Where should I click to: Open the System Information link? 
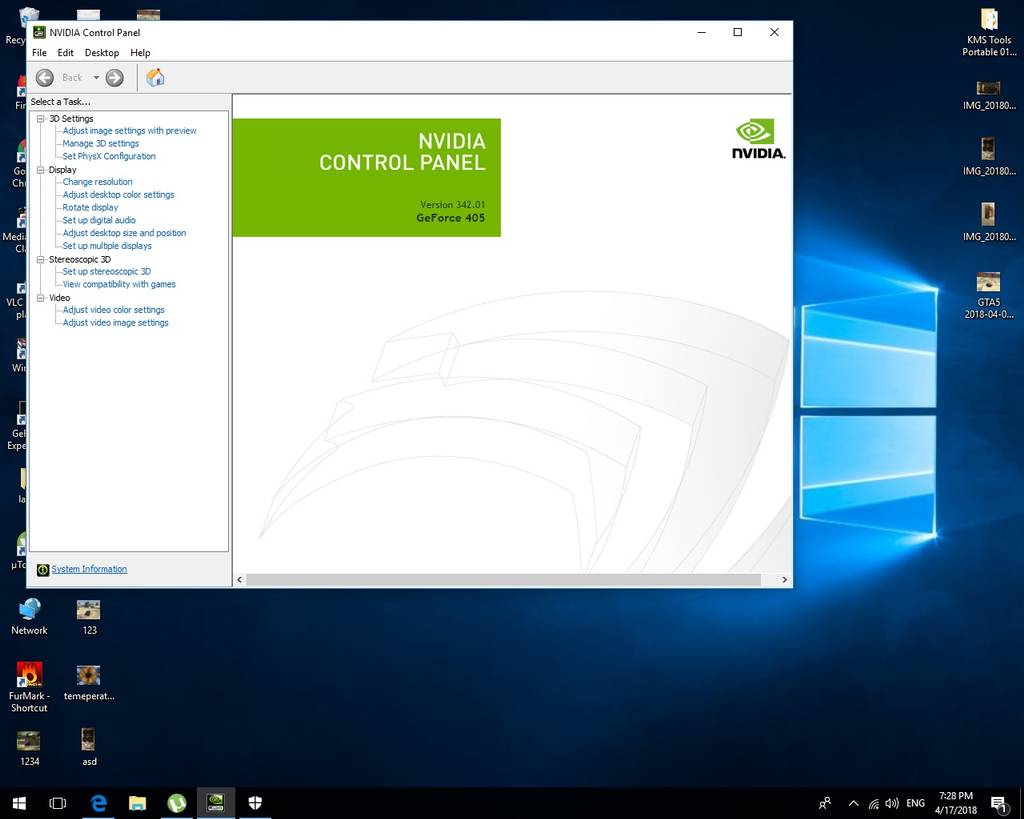tap(89, 569)
